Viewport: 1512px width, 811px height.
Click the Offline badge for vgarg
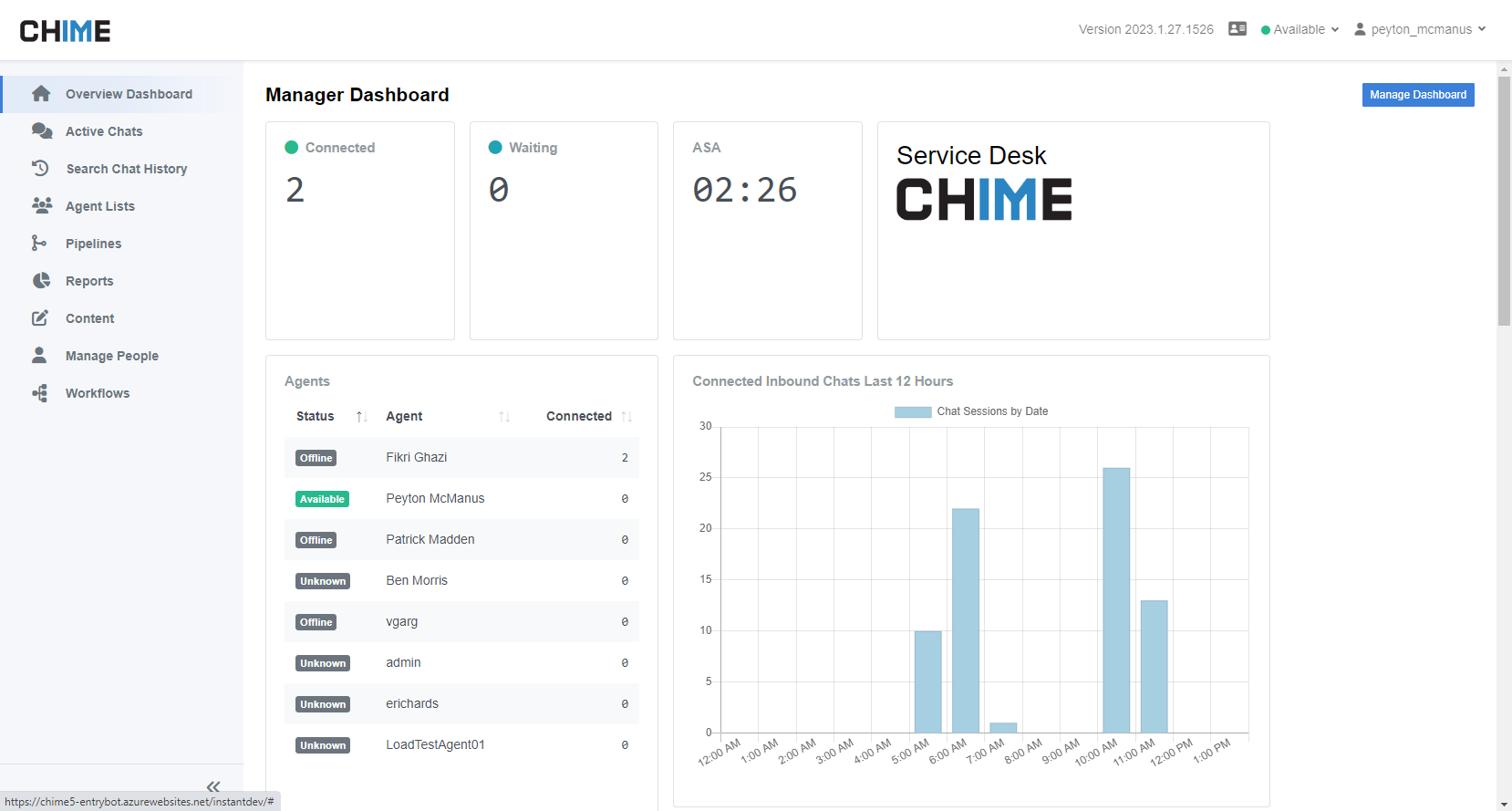316,622
